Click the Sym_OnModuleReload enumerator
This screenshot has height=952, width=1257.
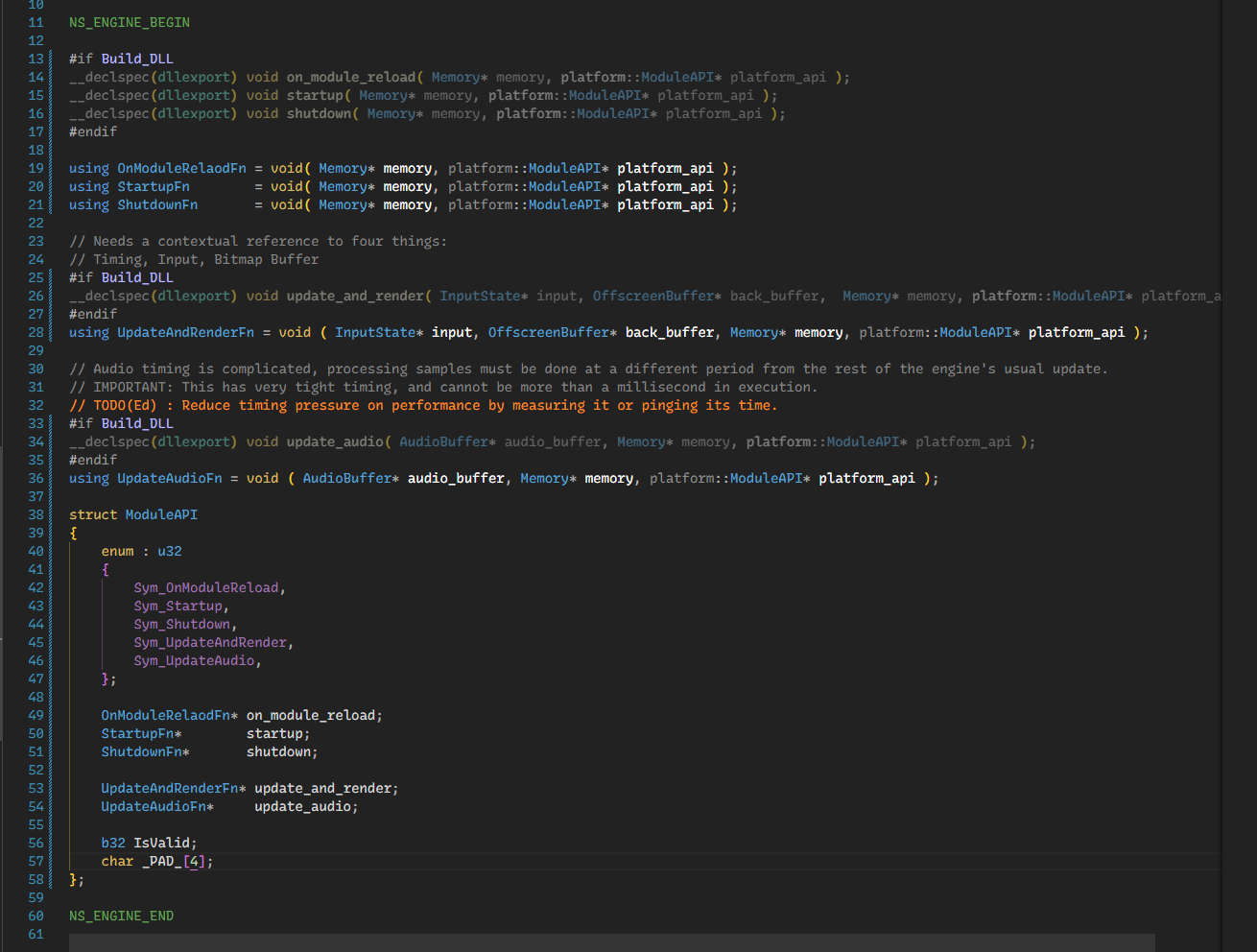coord(206,587)
